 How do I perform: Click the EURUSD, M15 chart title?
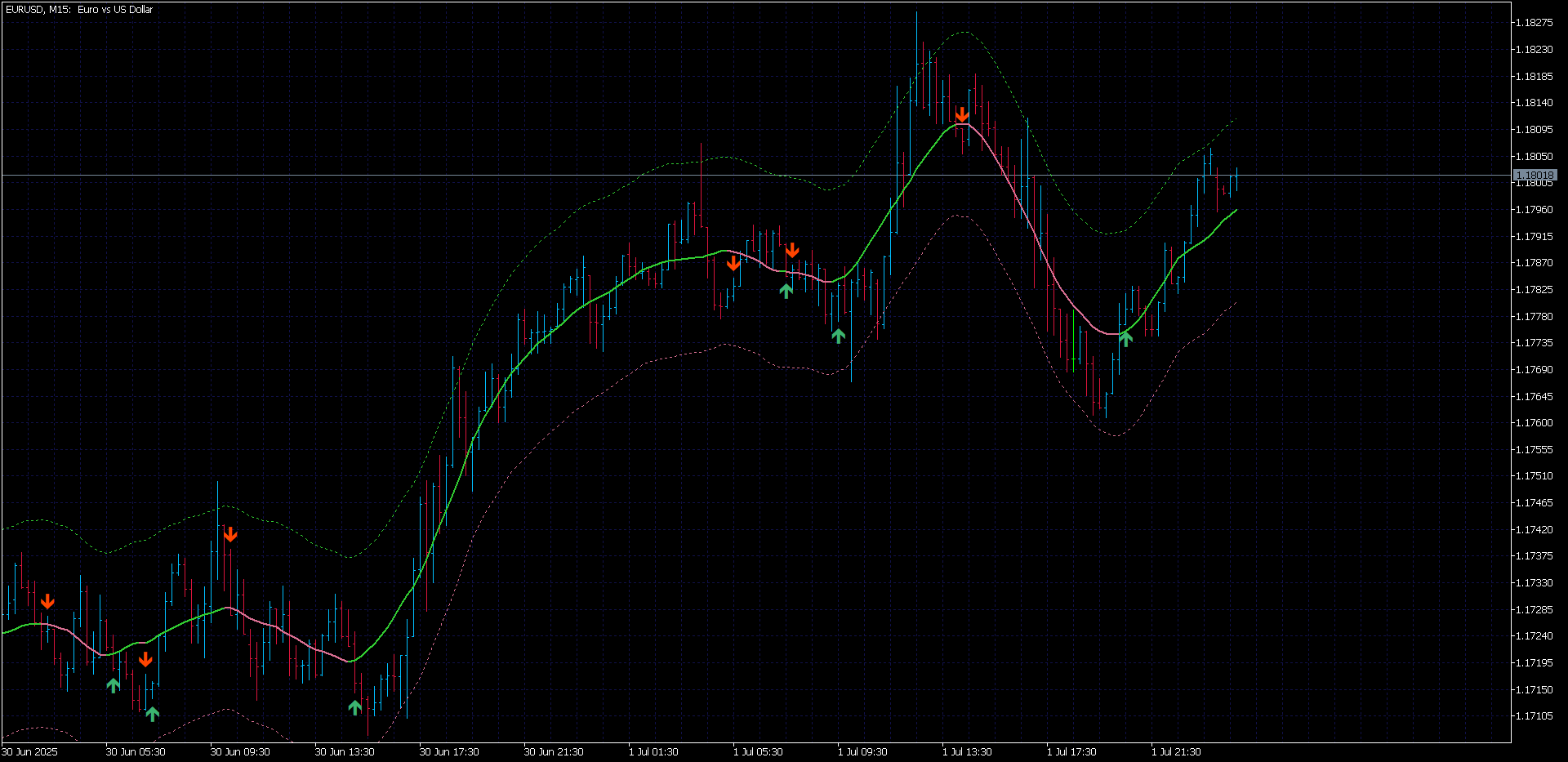[79, 10]
